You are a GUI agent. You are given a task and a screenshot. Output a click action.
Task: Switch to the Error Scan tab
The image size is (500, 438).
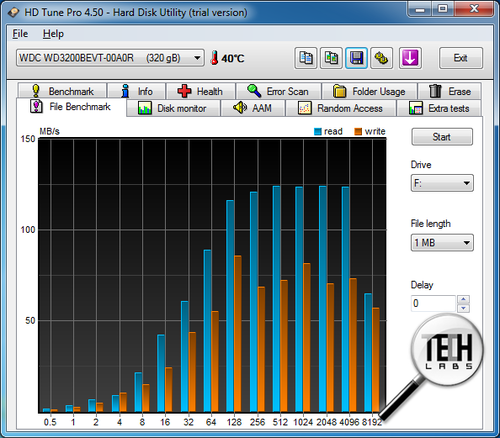(278, 91)
